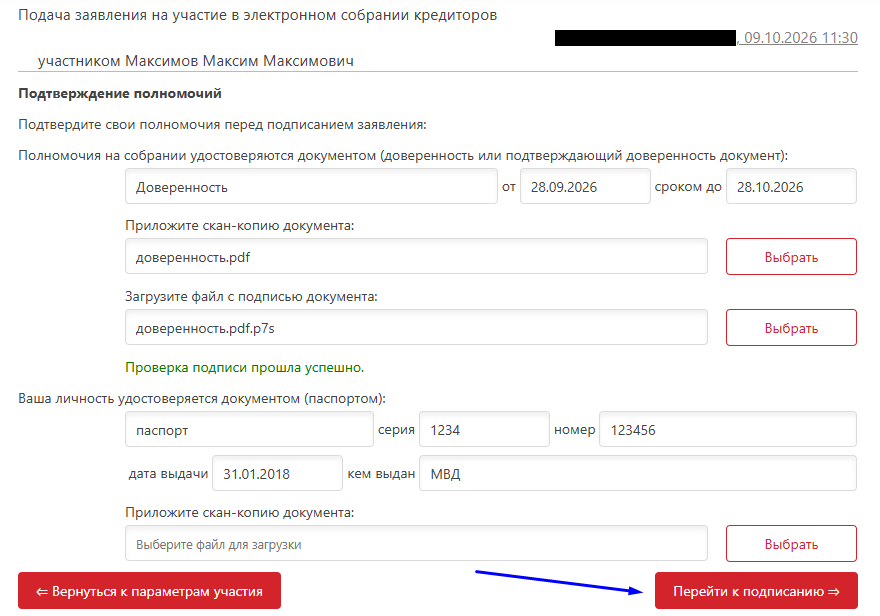This screenshot has height=616, width=880.
Task: Click the 'паспорт' identity document field
Action: pos(249,430)
